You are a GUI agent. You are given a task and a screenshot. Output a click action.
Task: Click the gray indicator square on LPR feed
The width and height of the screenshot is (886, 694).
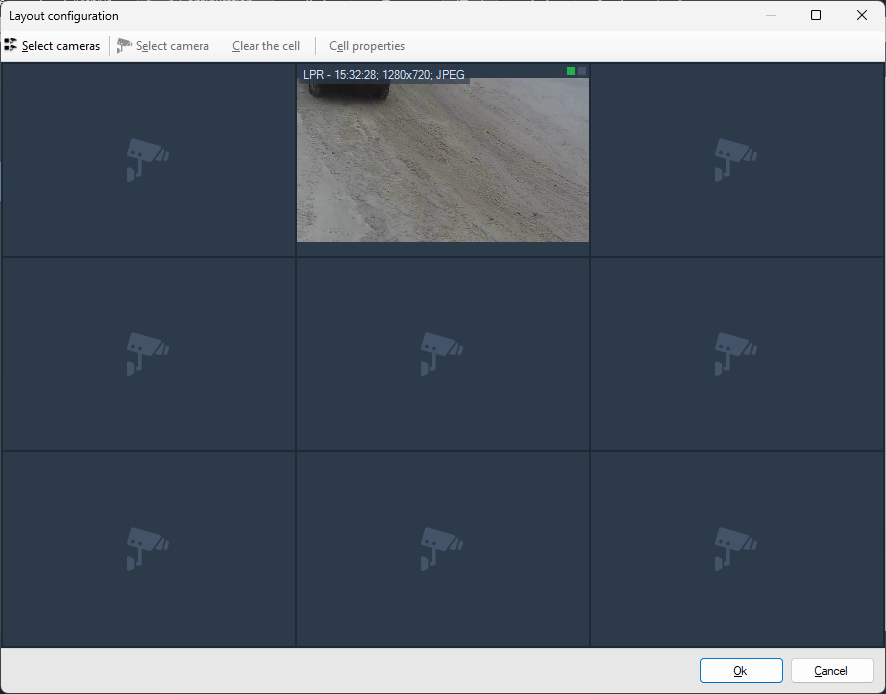point(582,71)
